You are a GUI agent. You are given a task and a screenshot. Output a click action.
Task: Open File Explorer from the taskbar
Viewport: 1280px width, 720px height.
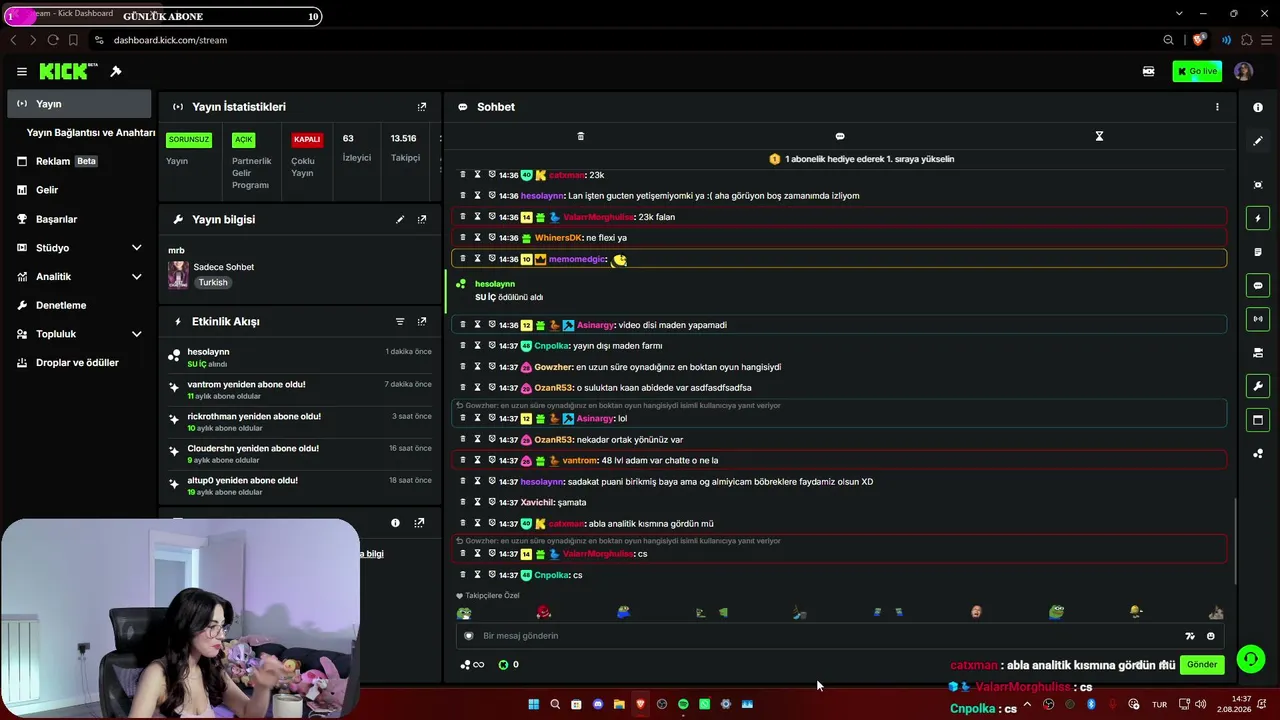tap(619, 704)
